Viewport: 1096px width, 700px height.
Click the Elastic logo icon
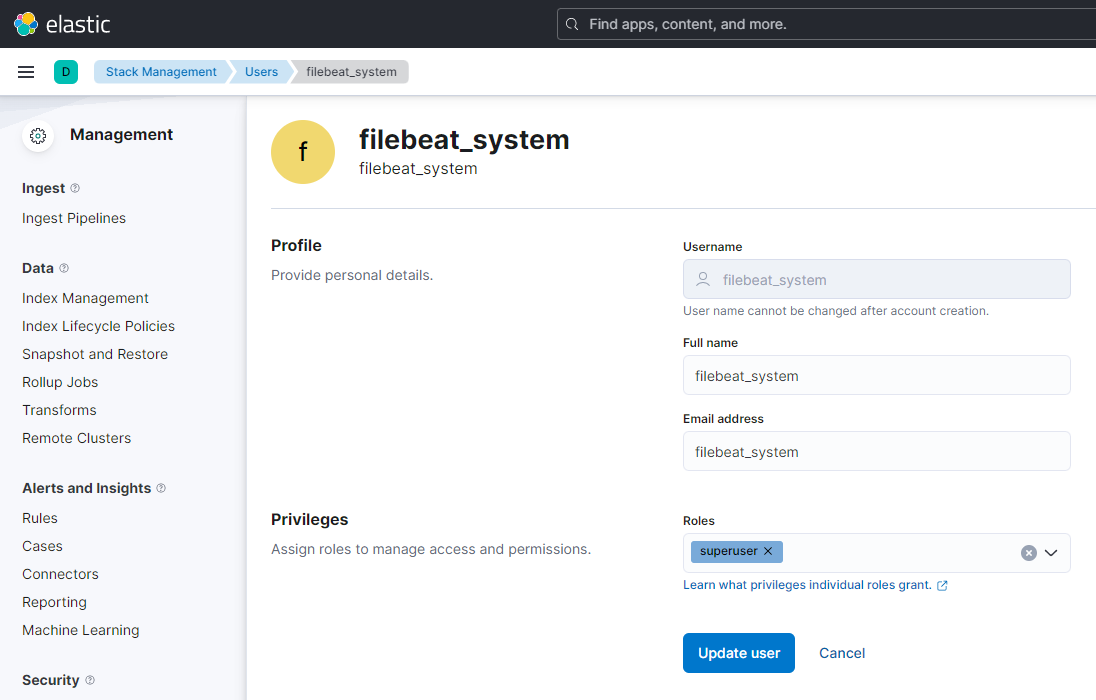26,24
